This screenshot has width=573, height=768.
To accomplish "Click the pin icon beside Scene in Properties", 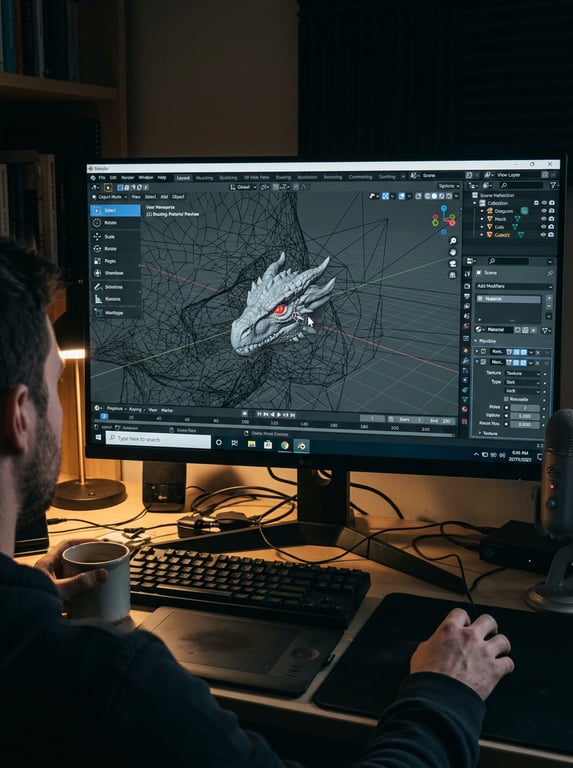I will [x=550, y=273].
